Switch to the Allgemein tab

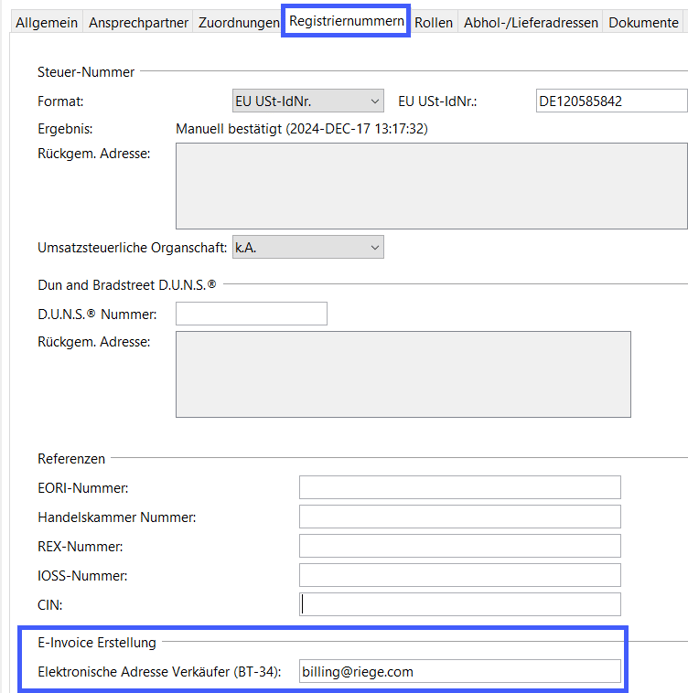(x=46, y=22)
